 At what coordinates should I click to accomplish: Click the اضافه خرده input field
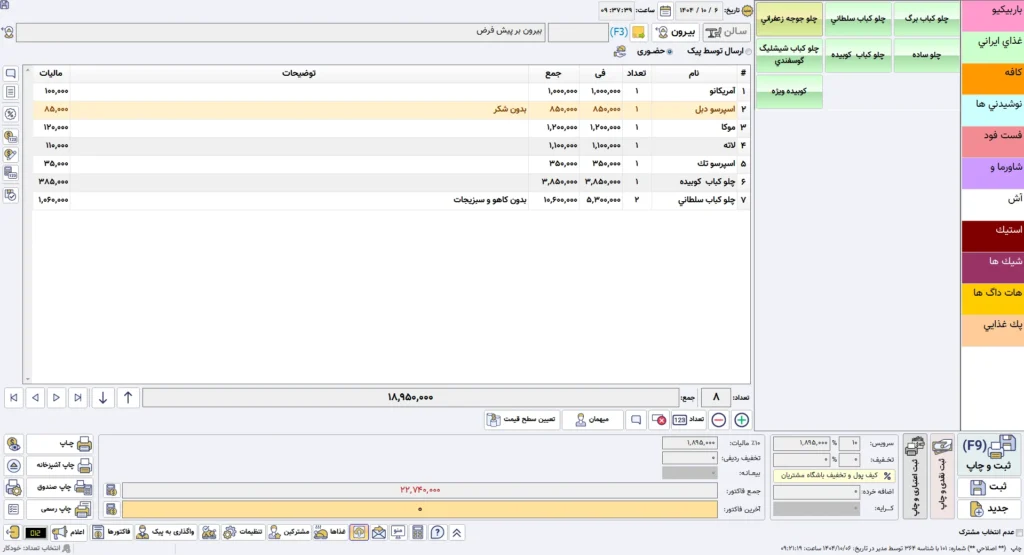816,492
